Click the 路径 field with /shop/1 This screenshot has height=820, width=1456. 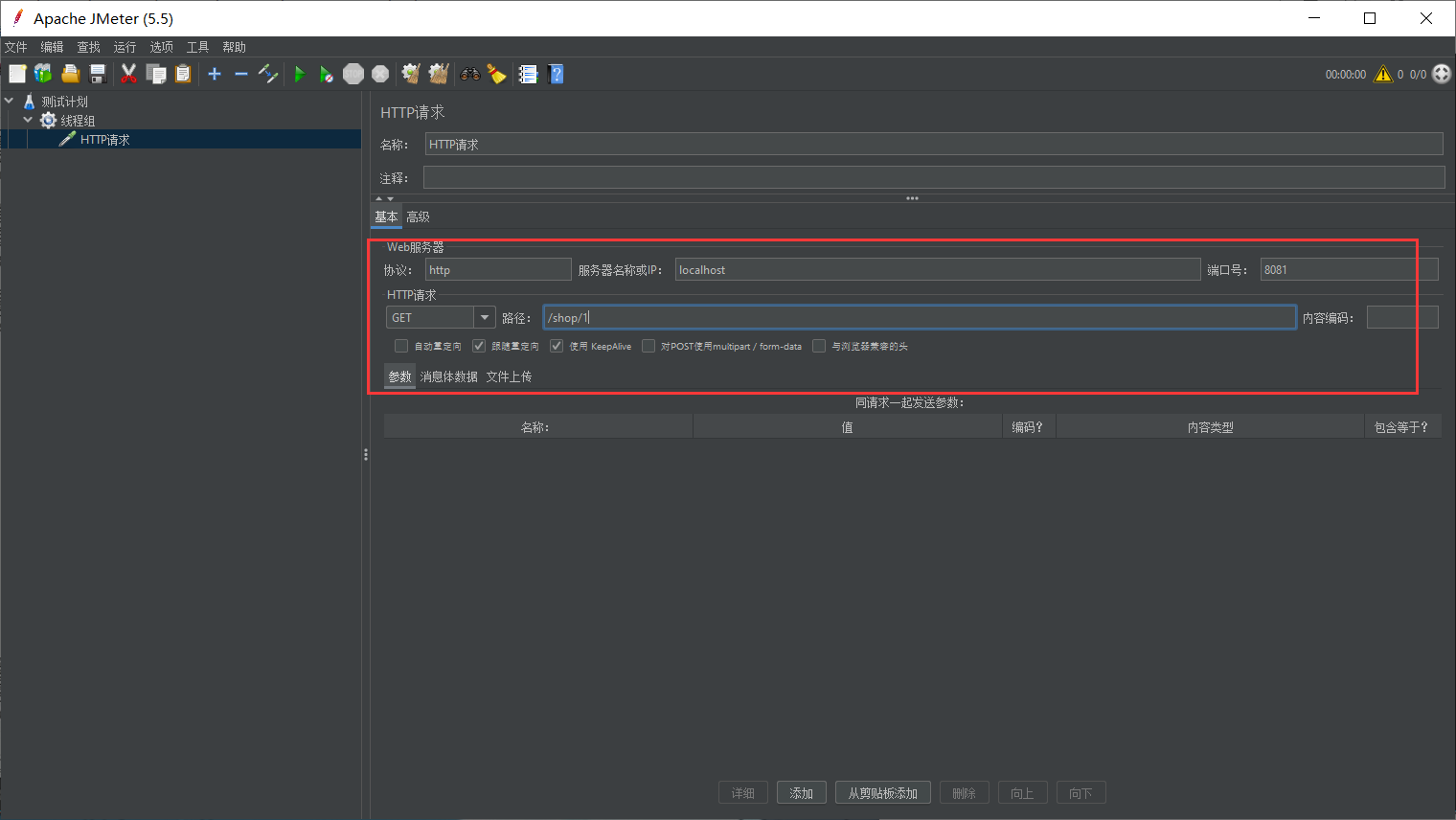[920, 317]
